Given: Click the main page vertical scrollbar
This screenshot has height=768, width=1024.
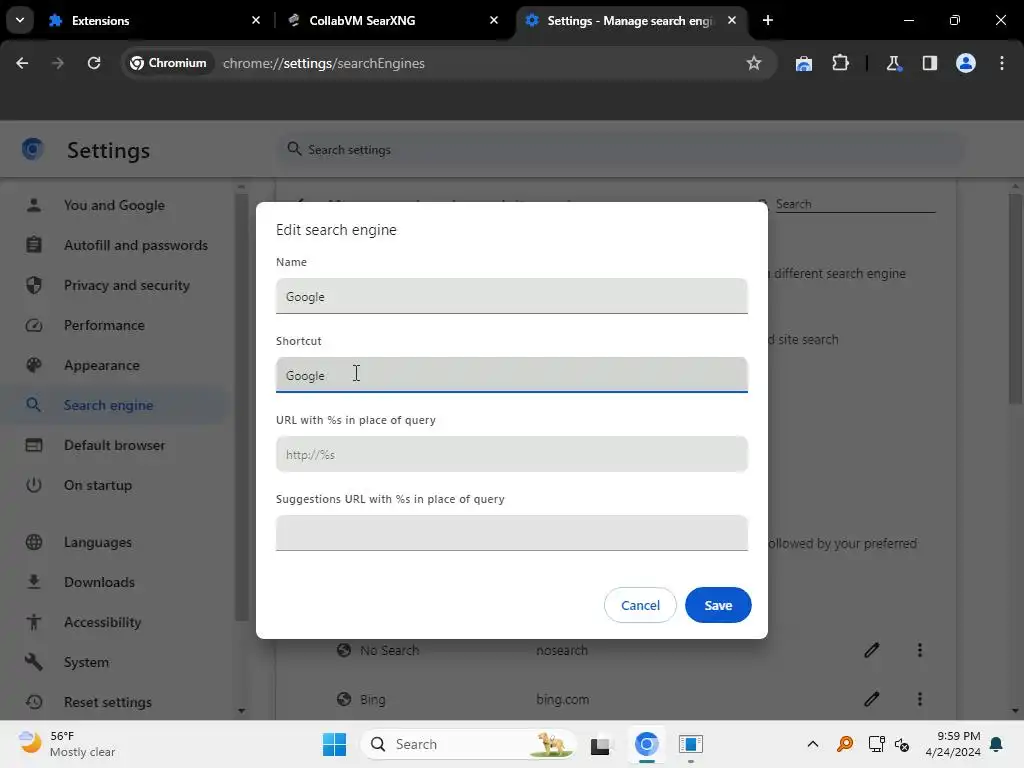Looking at the screenshot, I should coord(1015,298).
